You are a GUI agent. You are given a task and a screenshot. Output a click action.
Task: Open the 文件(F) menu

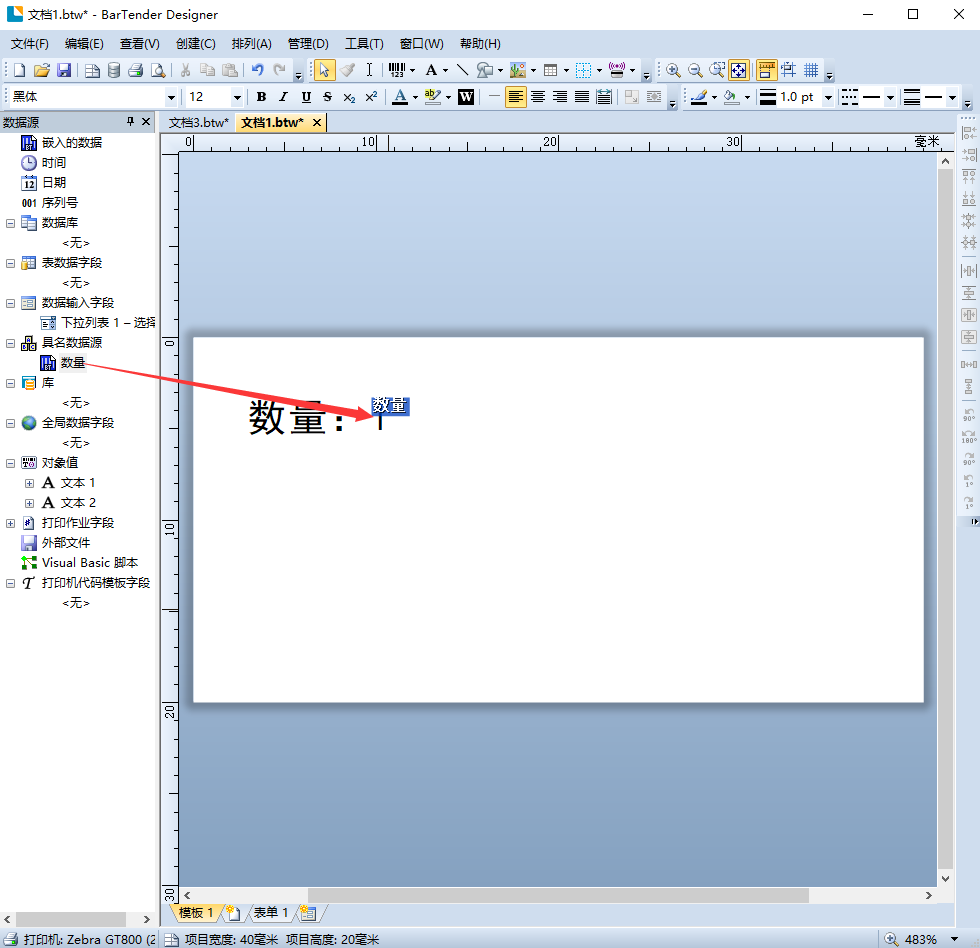point(30,44)
